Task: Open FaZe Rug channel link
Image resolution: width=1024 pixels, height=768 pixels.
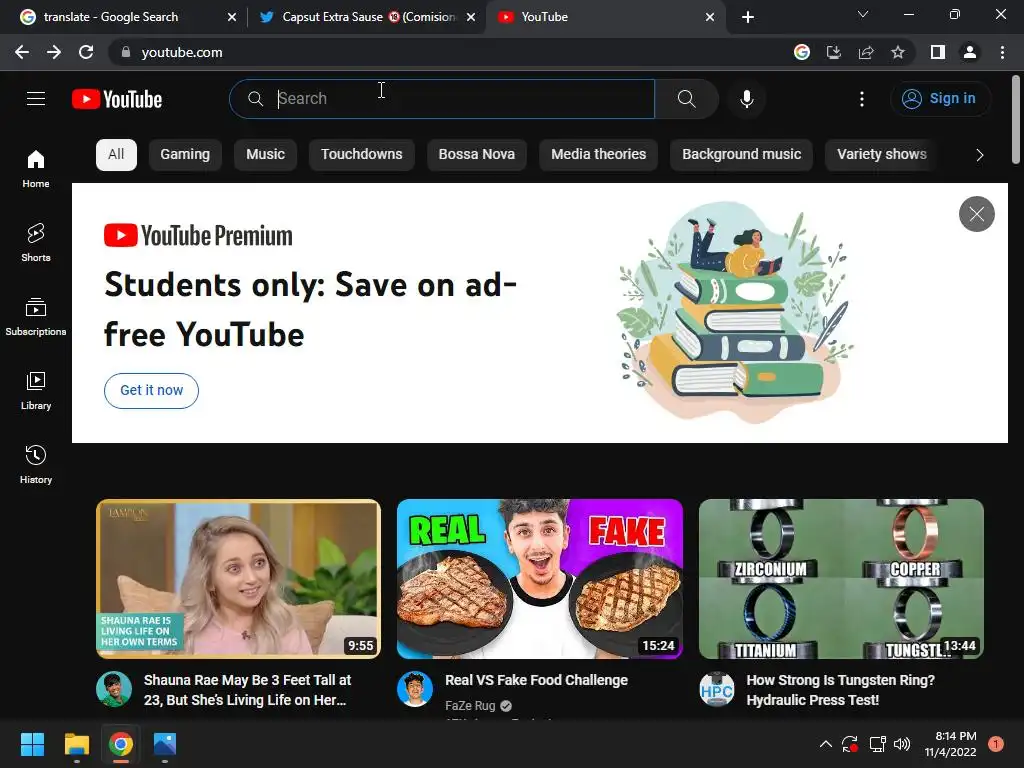Action: (470, 706)
